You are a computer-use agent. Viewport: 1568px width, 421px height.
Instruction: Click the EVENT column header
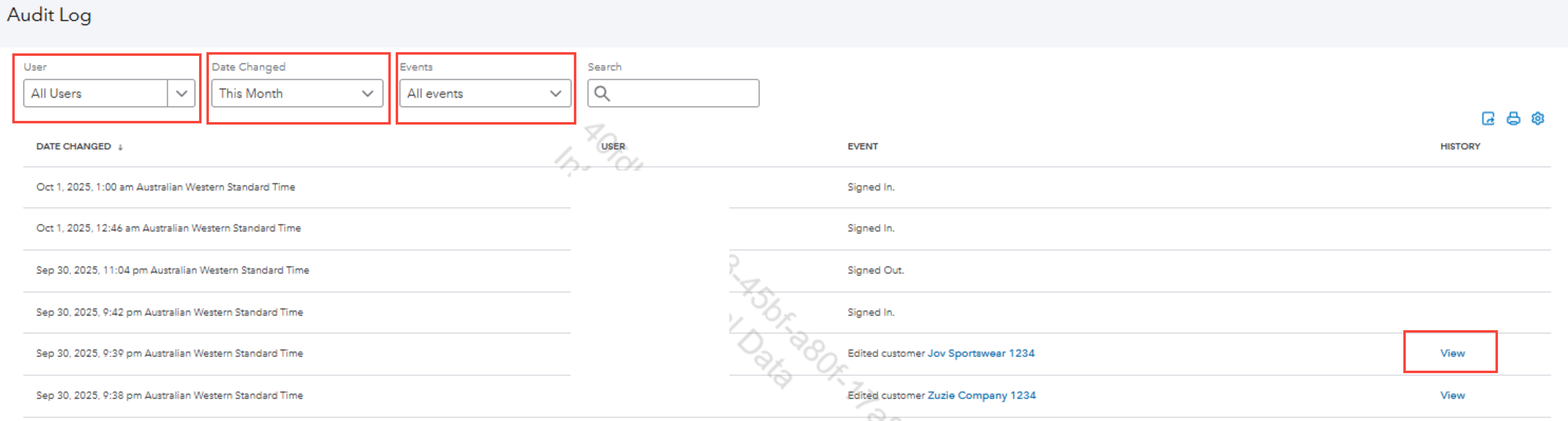click(863, 147)
